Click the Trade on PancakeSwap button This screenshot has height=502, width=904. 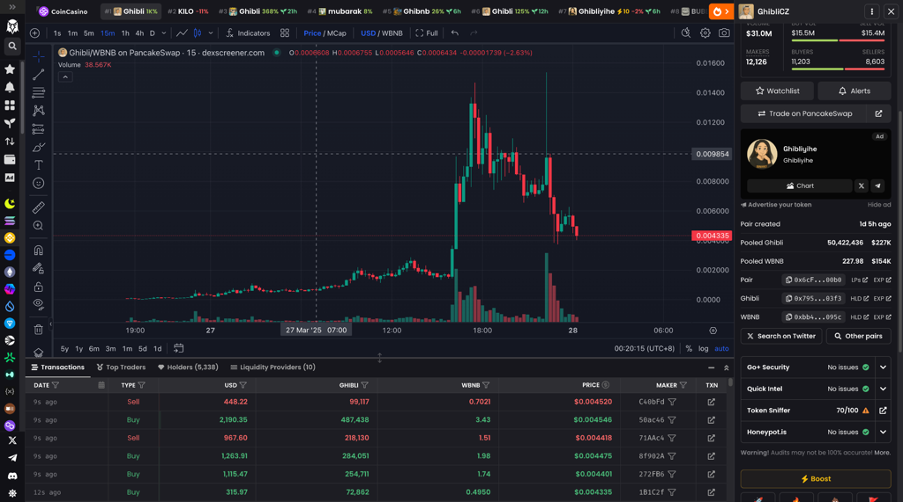point(804,114)
